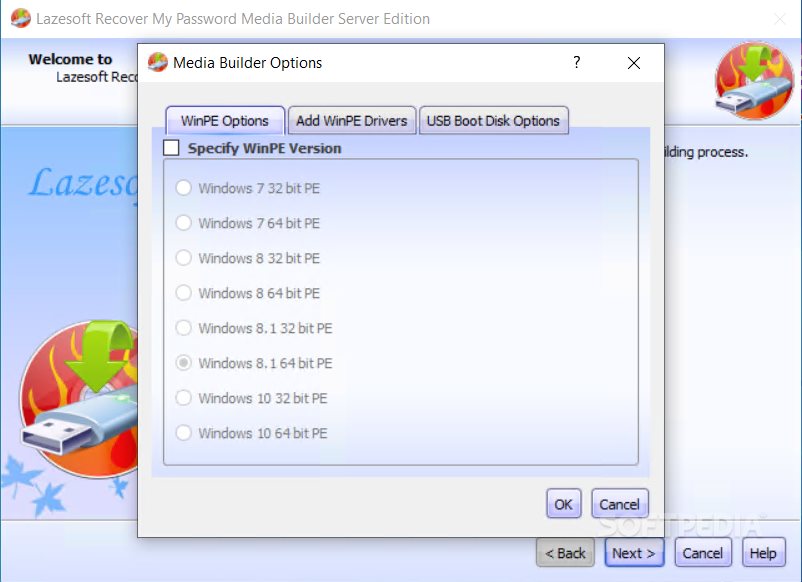Select Windows 10 64 bit PE radio button

184,433
